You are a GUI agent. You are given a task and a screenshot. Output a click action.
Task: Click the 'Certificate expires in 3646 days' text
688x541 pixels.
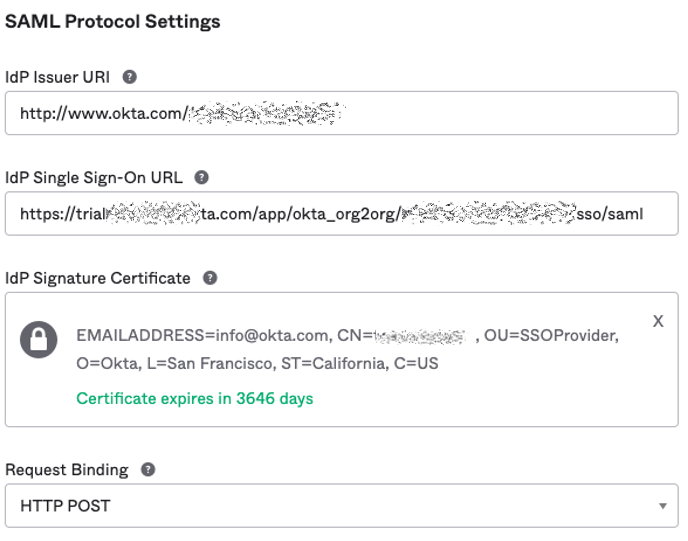click(x=194, y=398)
